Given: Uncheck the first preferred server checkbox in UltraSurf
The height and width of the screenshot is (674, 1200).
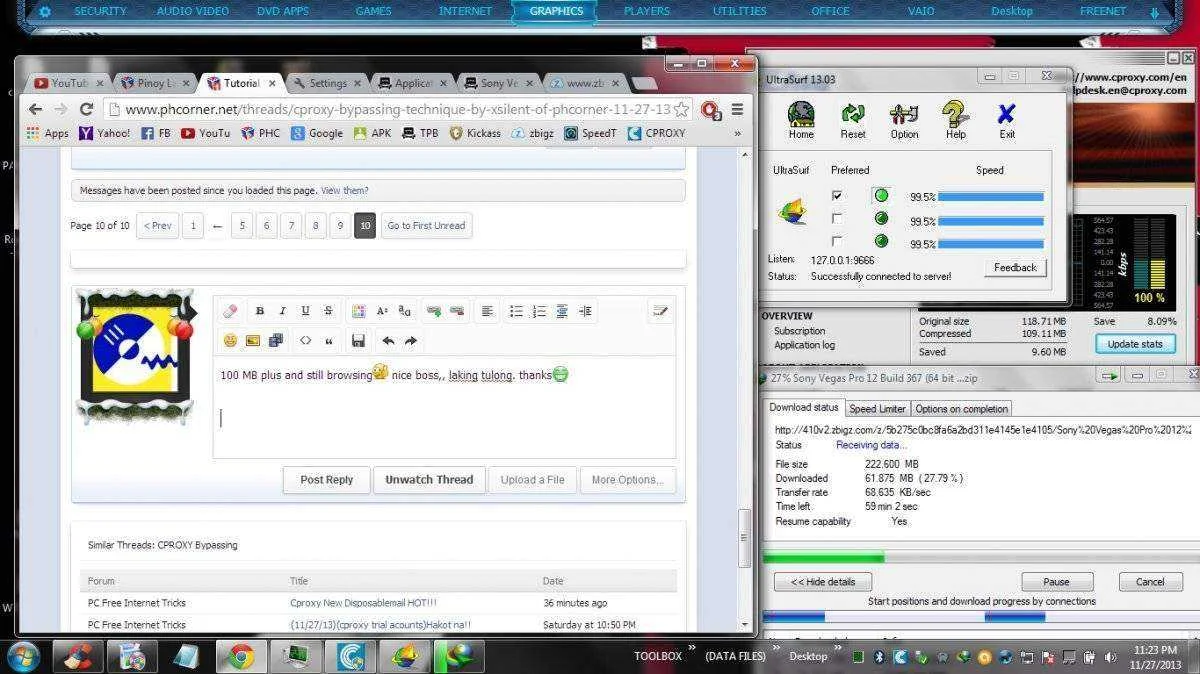Looking at the screenshot, I should coord(837,195).
